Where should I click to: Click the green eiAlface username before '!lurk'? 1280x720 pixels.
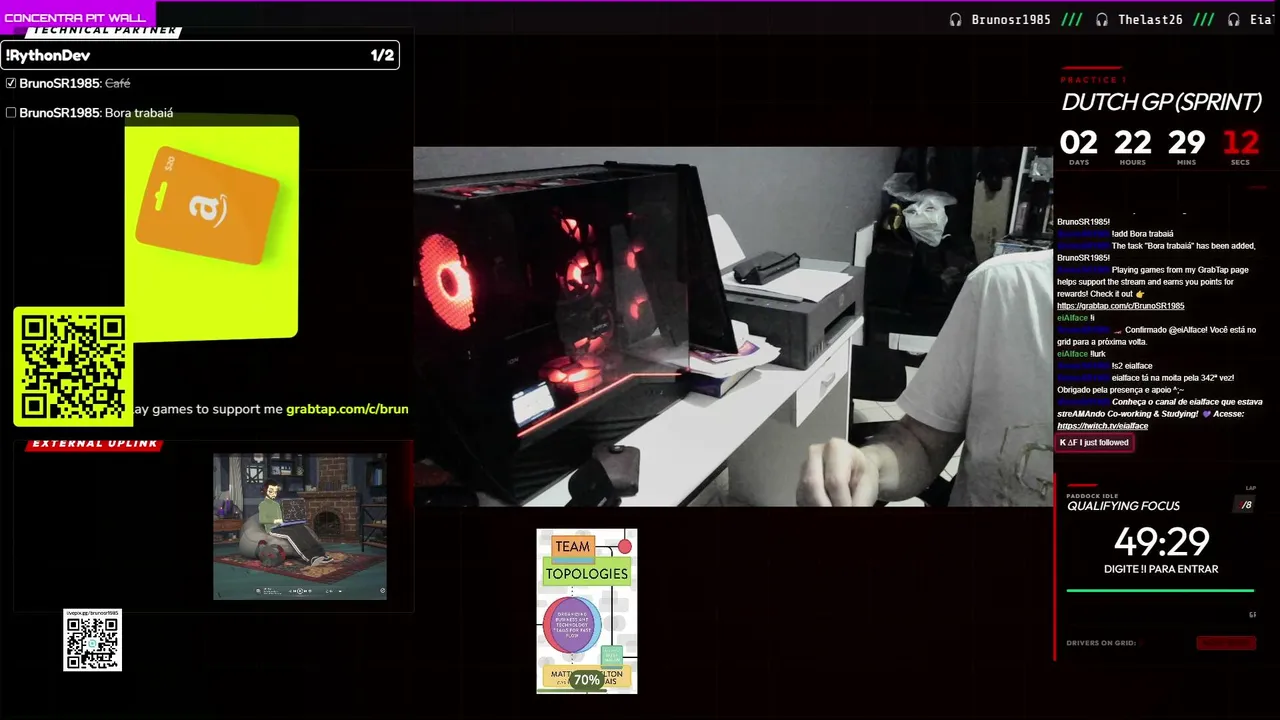1072,354
